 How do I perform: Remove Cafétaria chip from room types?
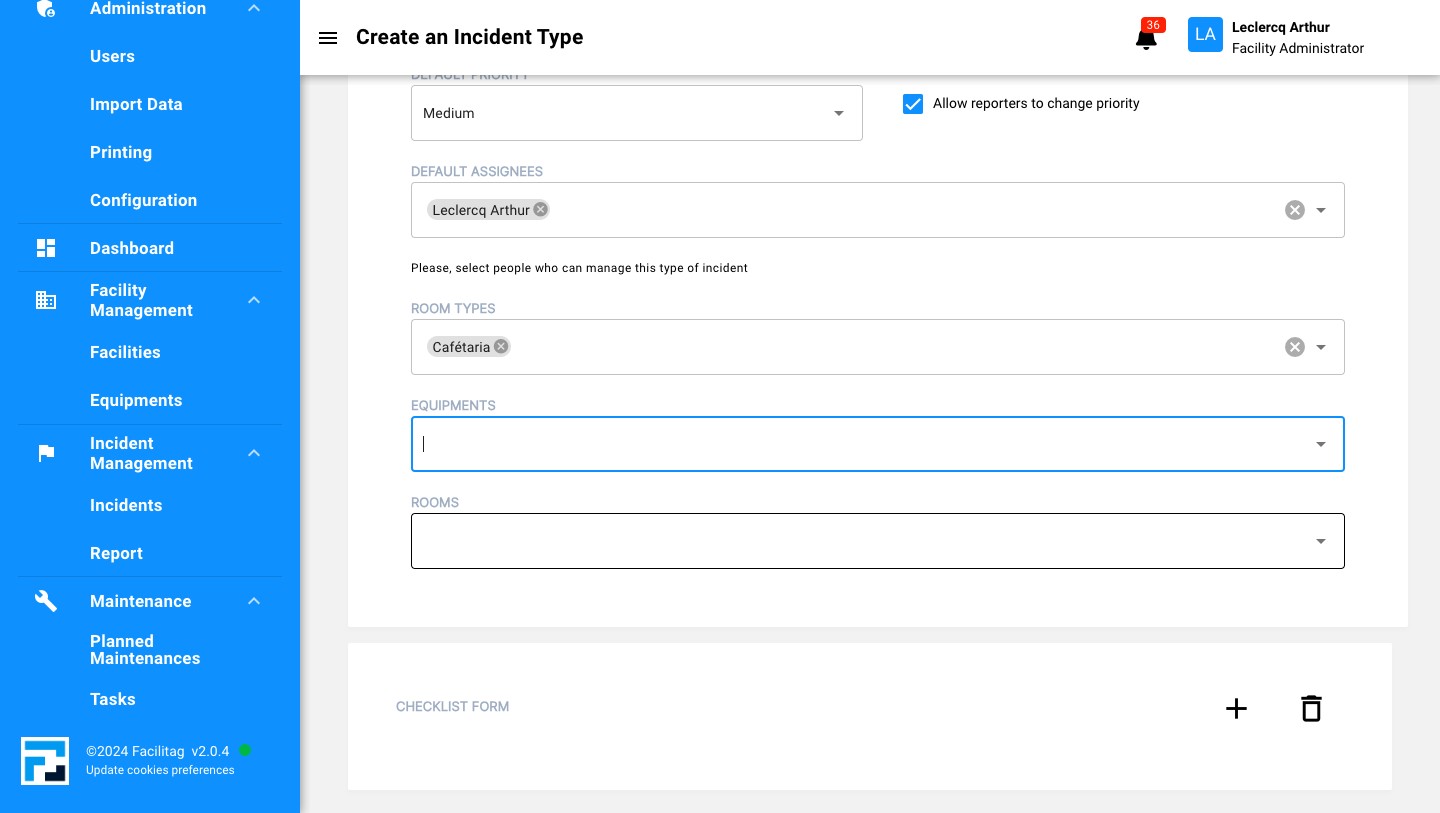501,346
